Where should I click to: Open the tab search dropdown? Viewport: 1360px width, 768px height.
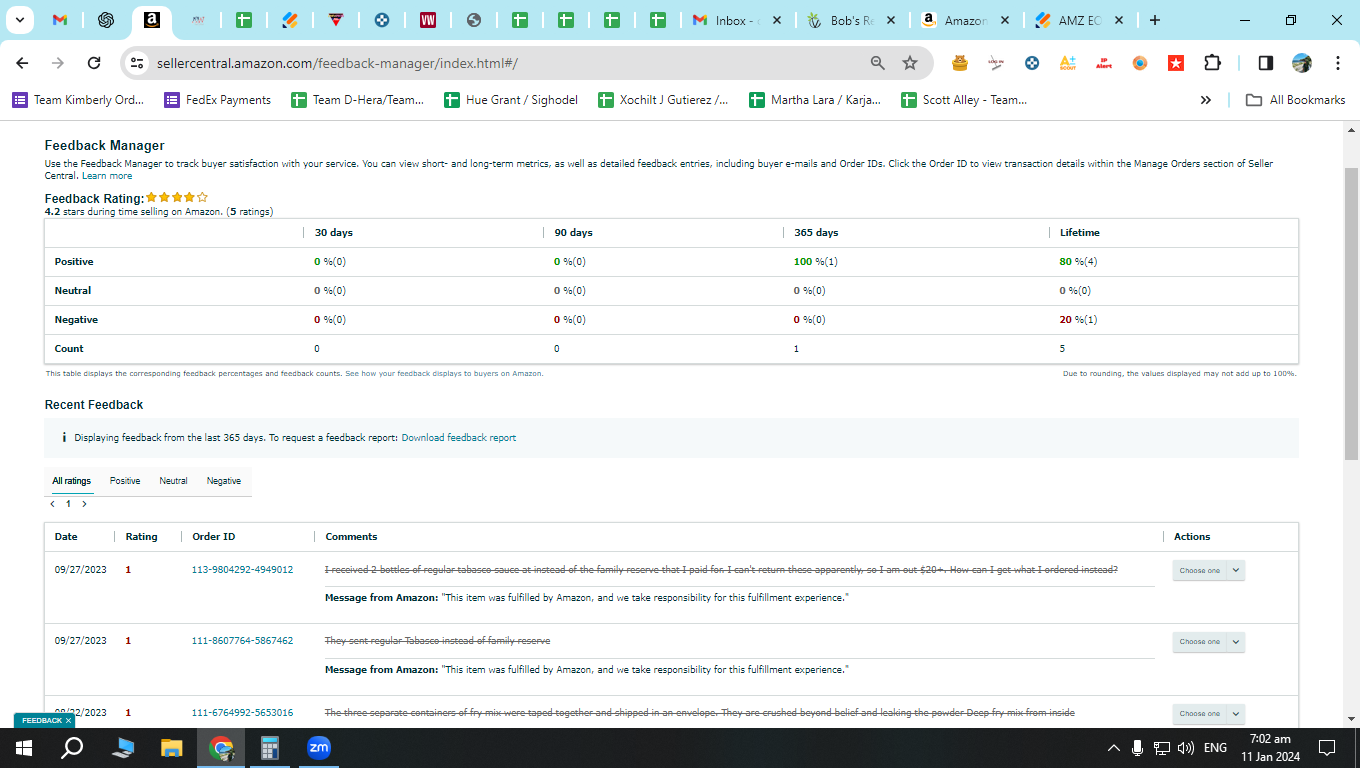[19, 20]
